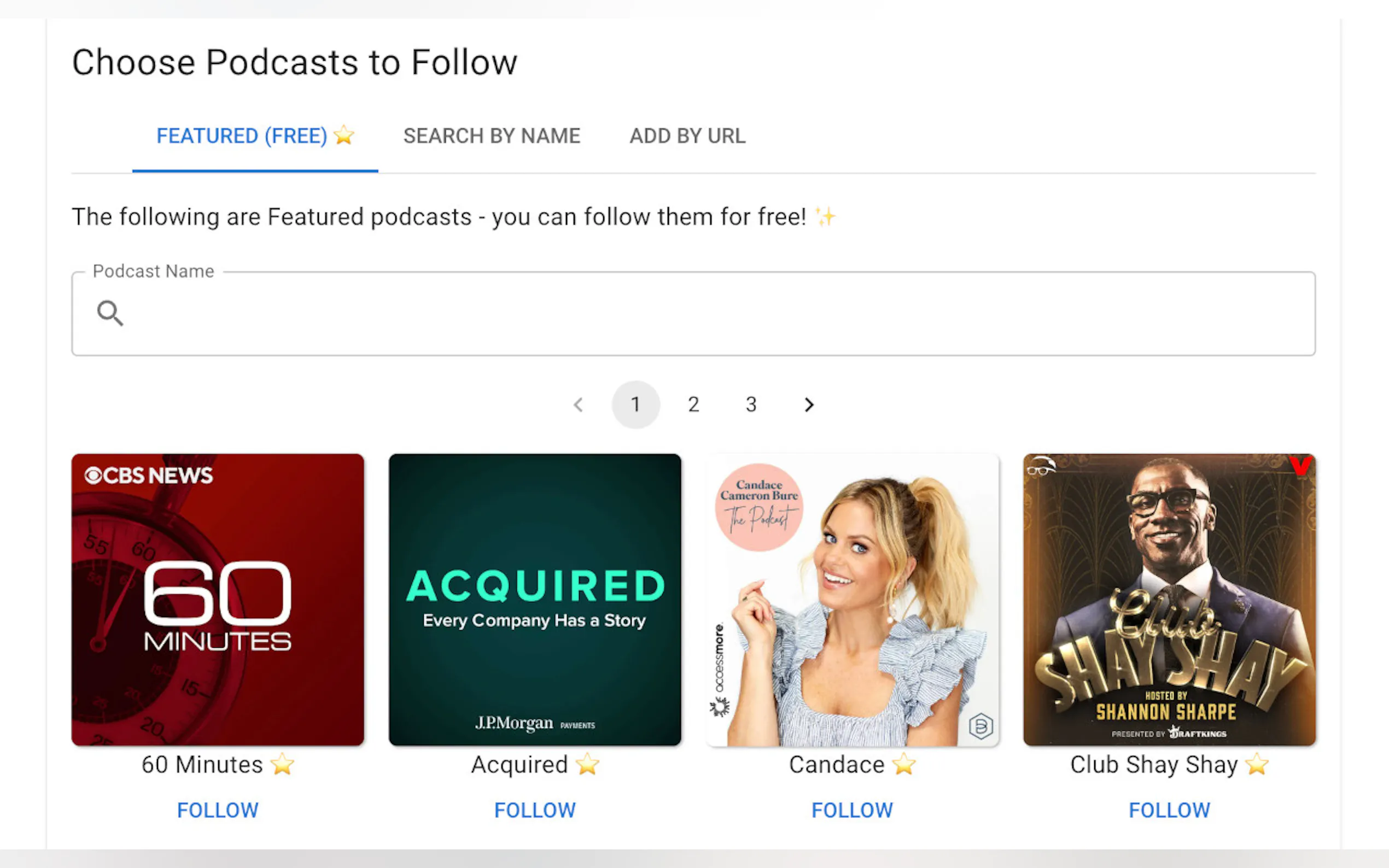Click the star beside Club Shay Shay

(x=1257, y=765)
